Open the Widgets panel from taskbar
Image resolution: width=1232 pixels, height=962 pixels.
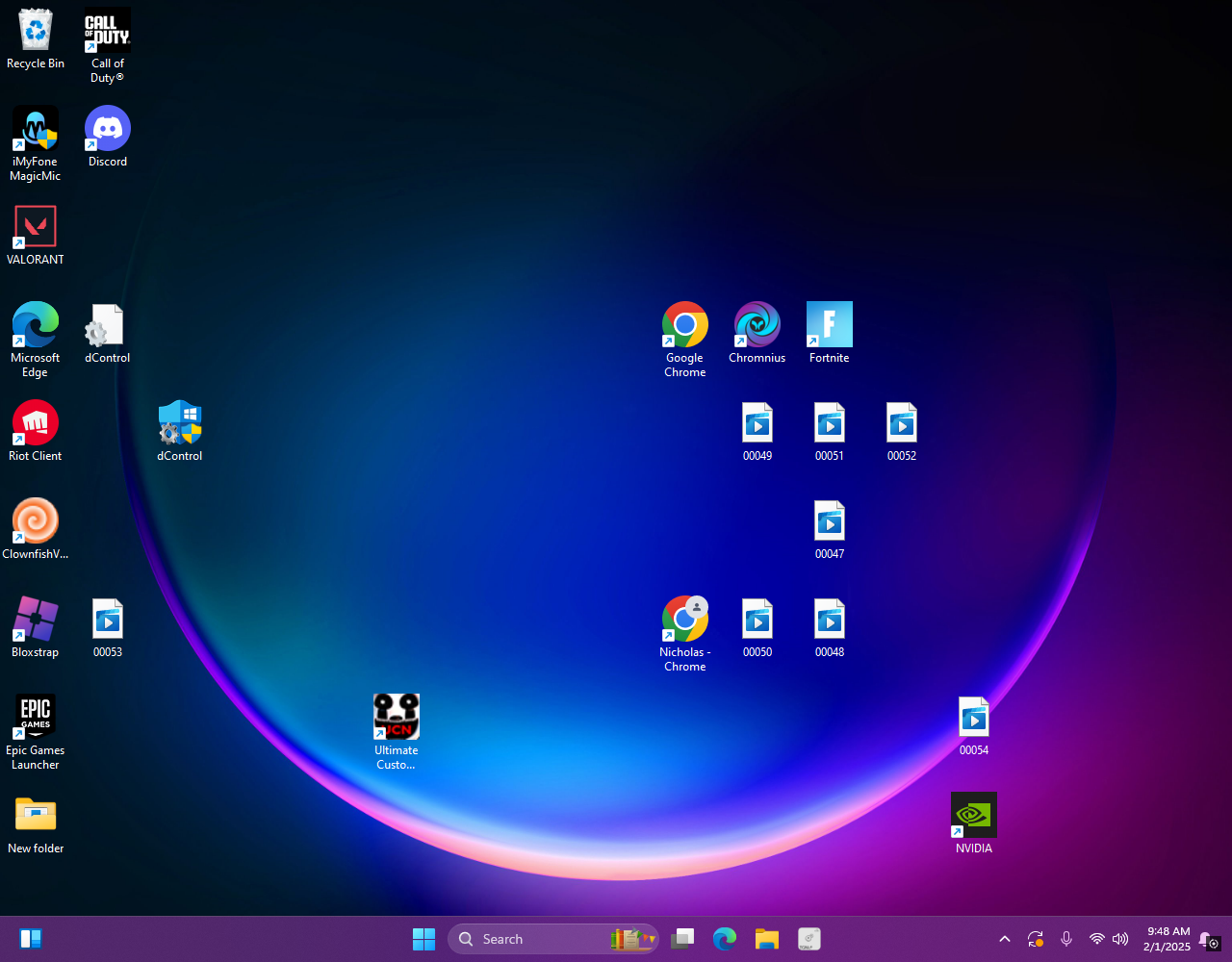(30, 939)
